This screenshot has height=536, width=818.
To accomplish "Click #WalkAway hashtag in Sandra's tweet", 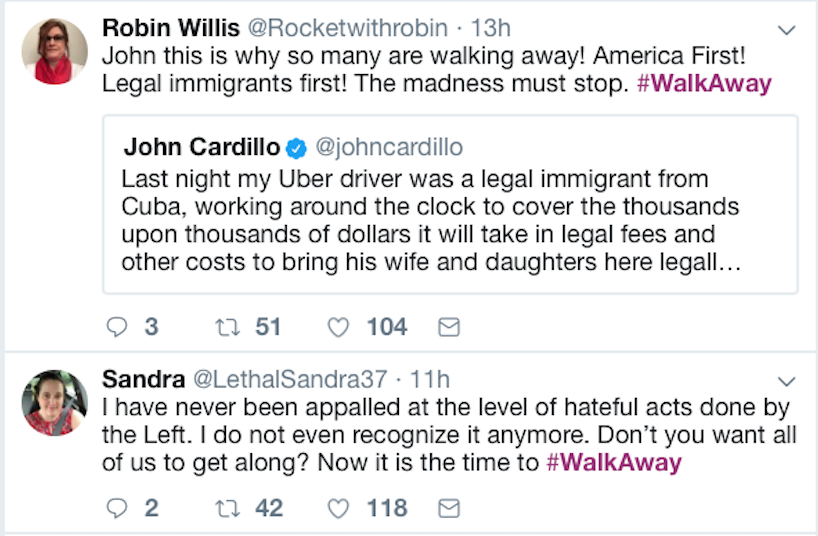I will pyautogui.click(x=614, y=462).
